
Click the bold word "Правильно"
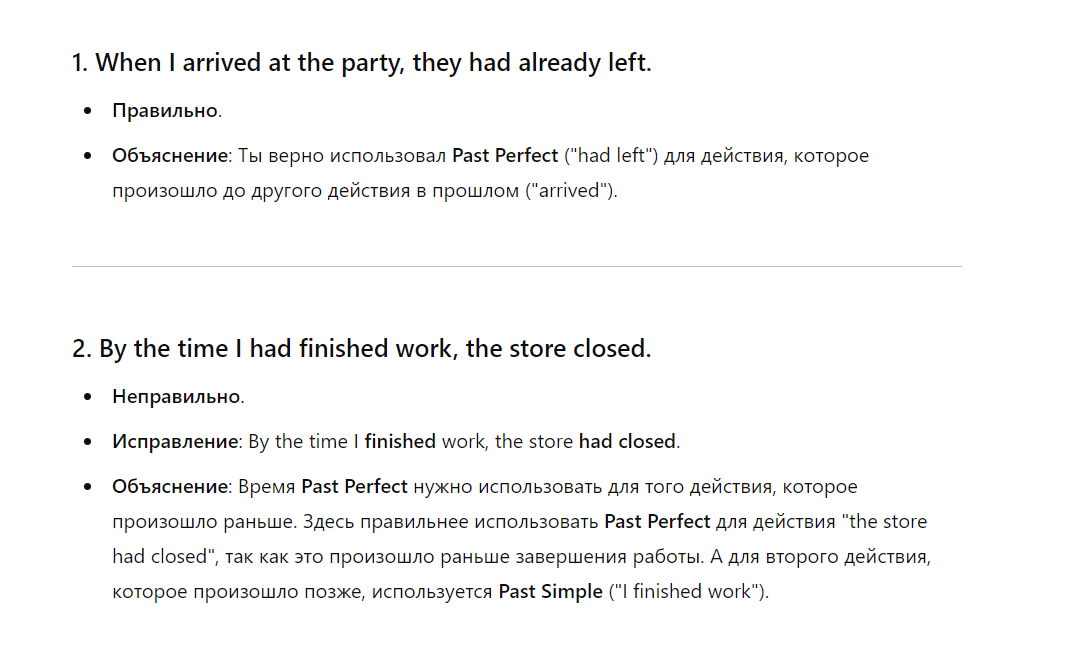(x=165, y=111)
